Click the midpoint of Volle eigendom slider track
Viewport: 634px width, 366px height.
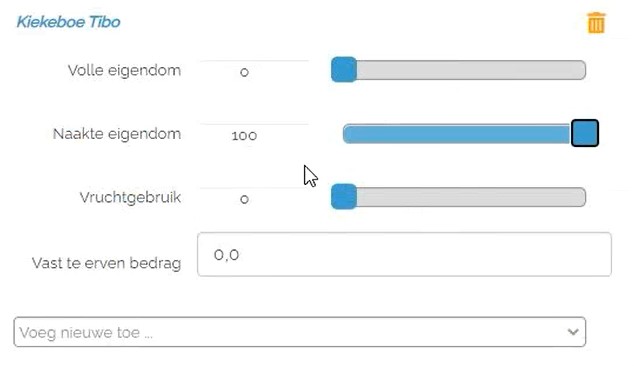point(459,70)
